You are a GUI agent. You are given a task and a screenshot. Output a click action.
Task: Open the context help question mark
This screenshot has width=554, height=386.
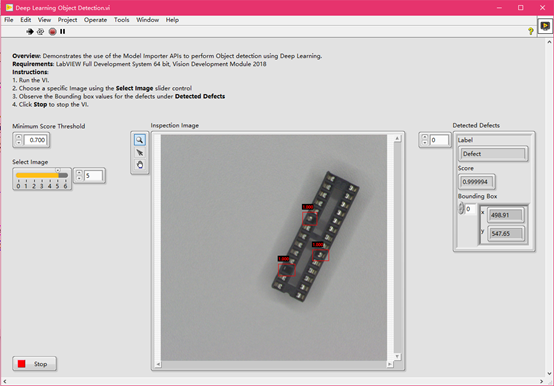[x=530, y=31]
